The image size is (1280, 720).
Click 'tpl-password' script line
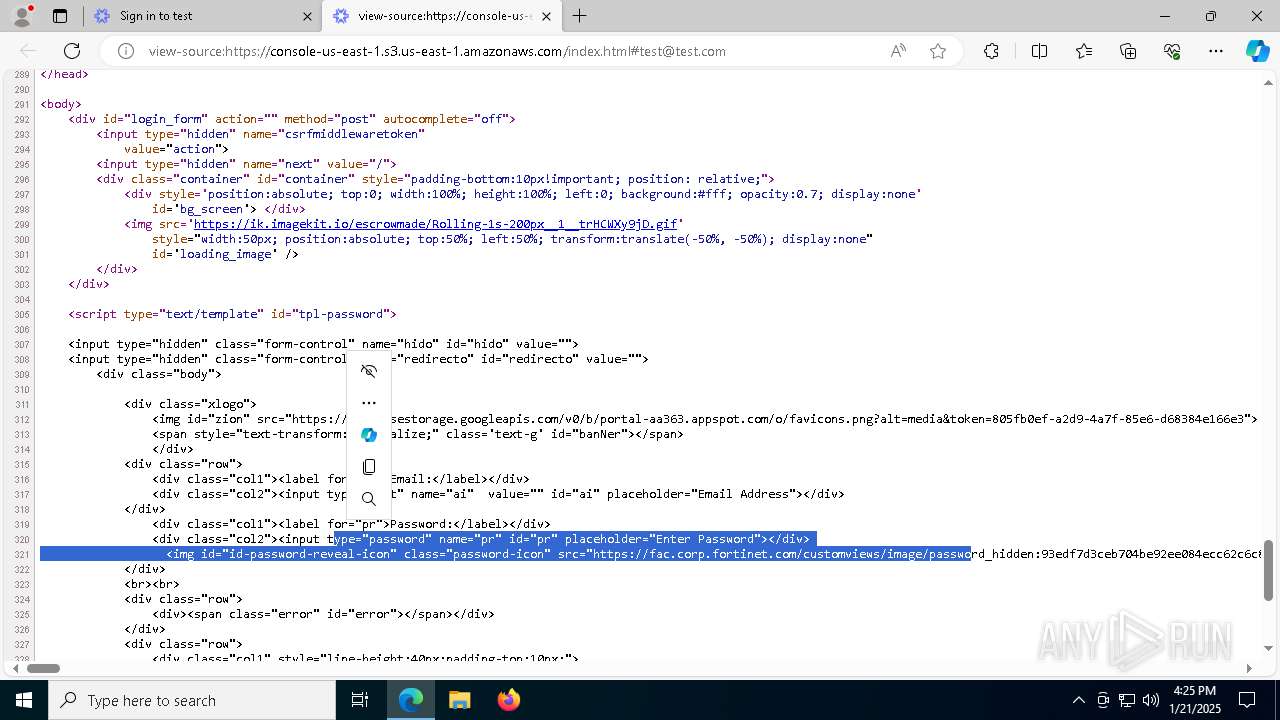click(232, 314)
